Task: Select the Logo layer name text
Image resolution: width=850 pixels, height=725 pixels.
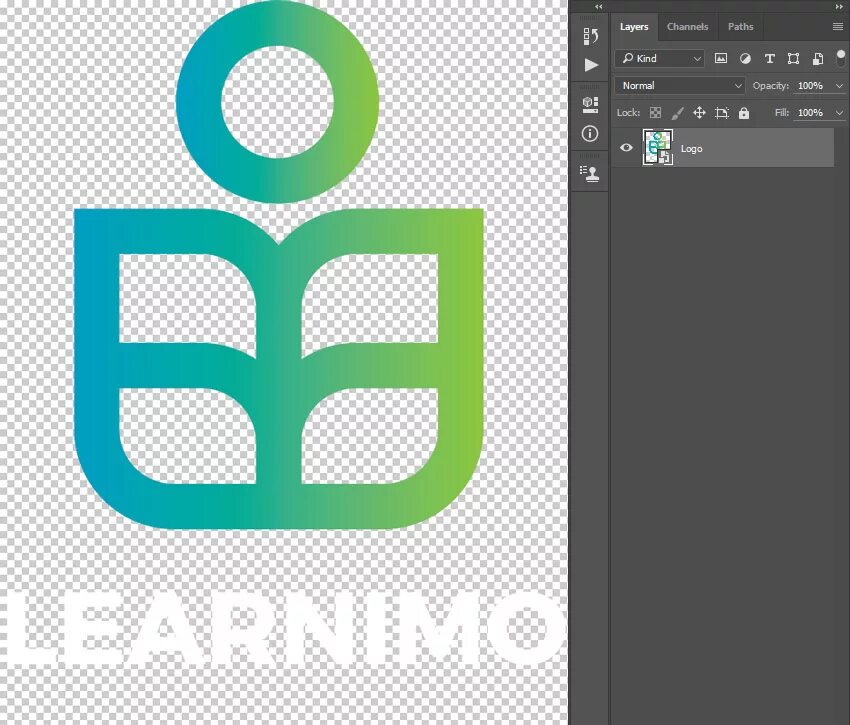Action: 691,149
